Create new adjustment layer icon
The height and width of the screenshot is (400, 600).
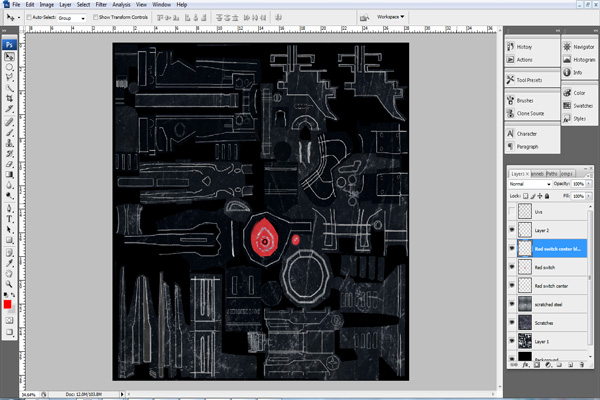pyautogui.click(x=548, y=365)
